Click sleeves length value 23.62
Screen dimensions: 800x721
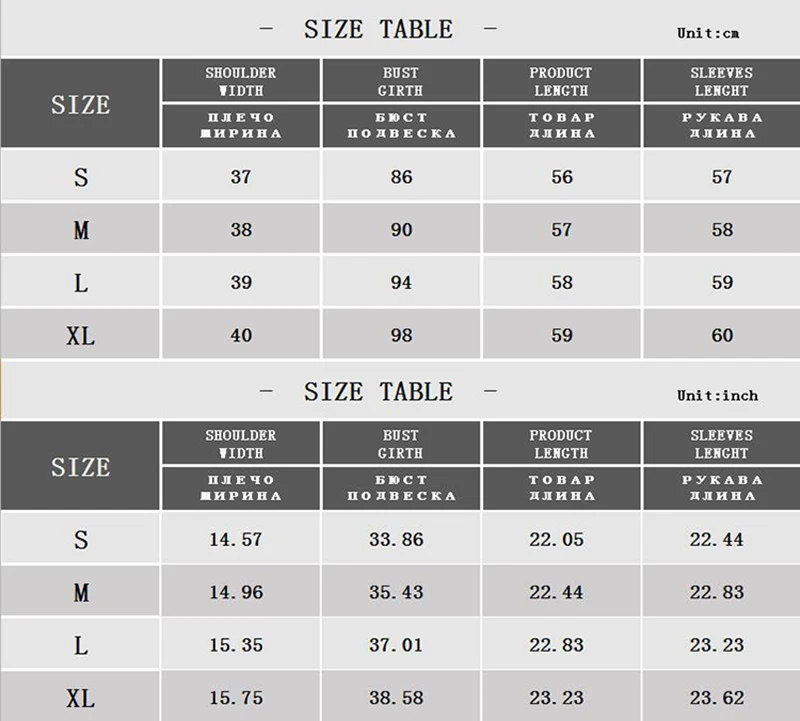point(717,698)
